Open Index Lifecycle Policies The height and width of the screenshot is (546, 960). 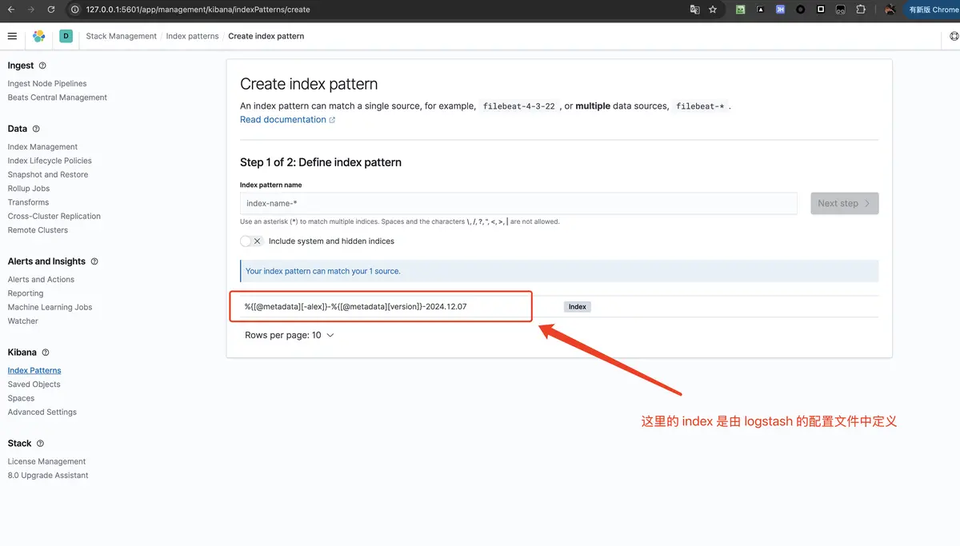(x=50, y=160)
